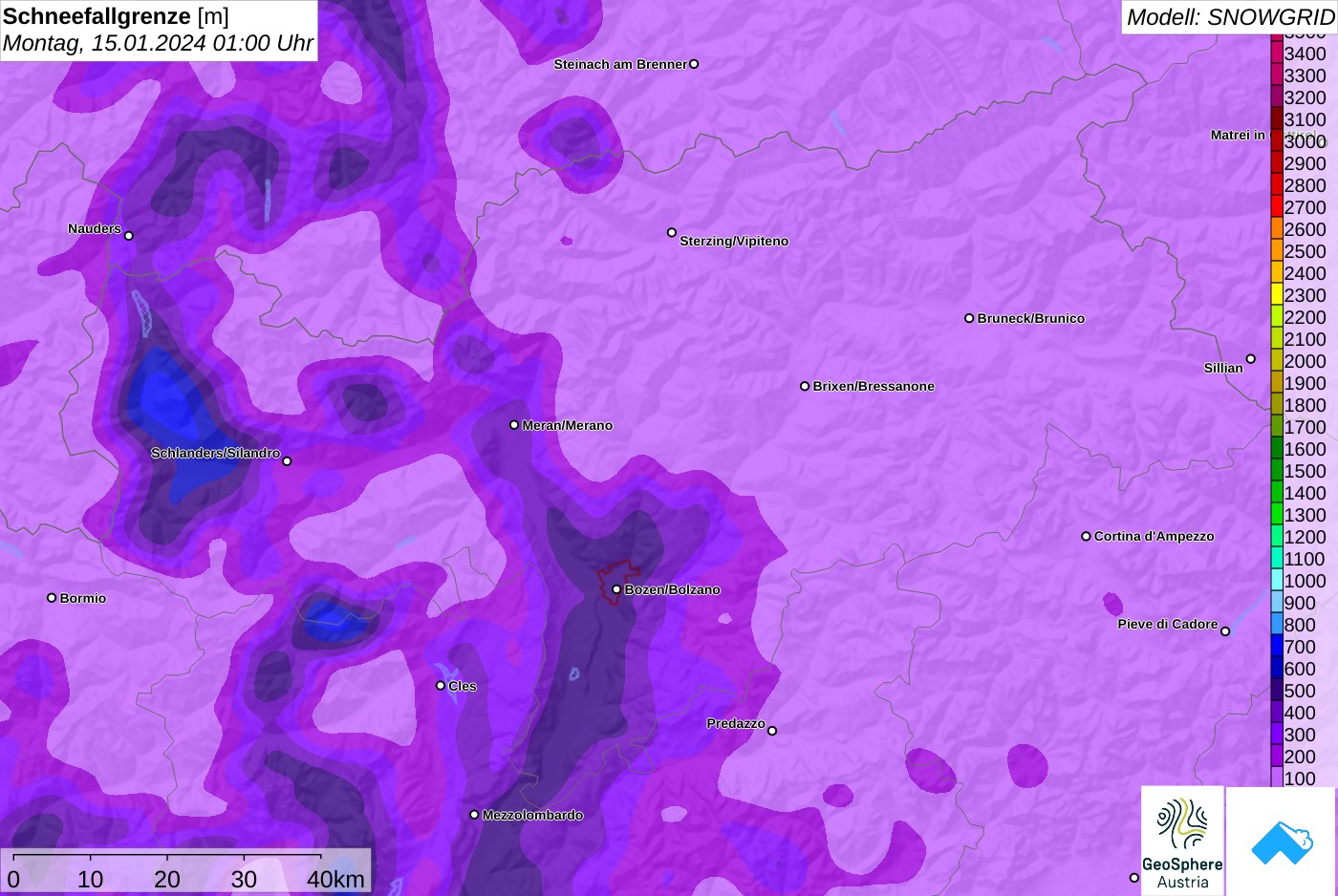Click the Matrei in label text

(x=1238, y=135)
